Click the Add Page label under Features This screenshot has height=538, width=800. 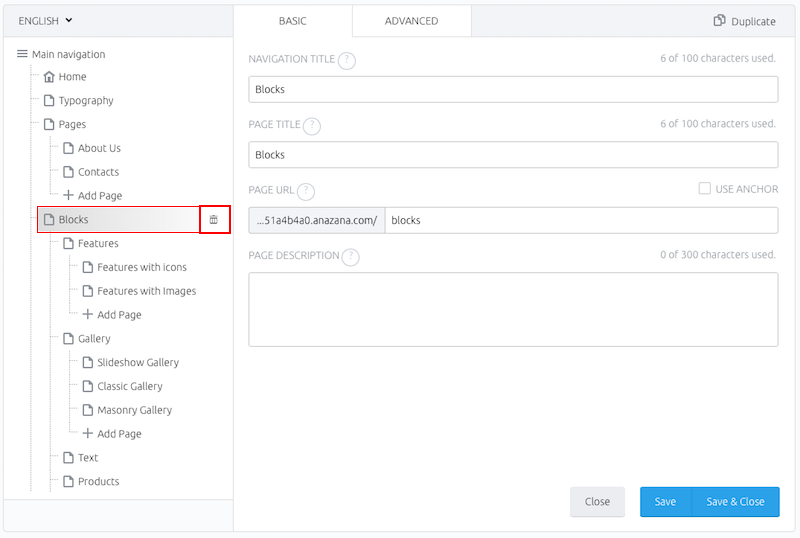point(119,315)
